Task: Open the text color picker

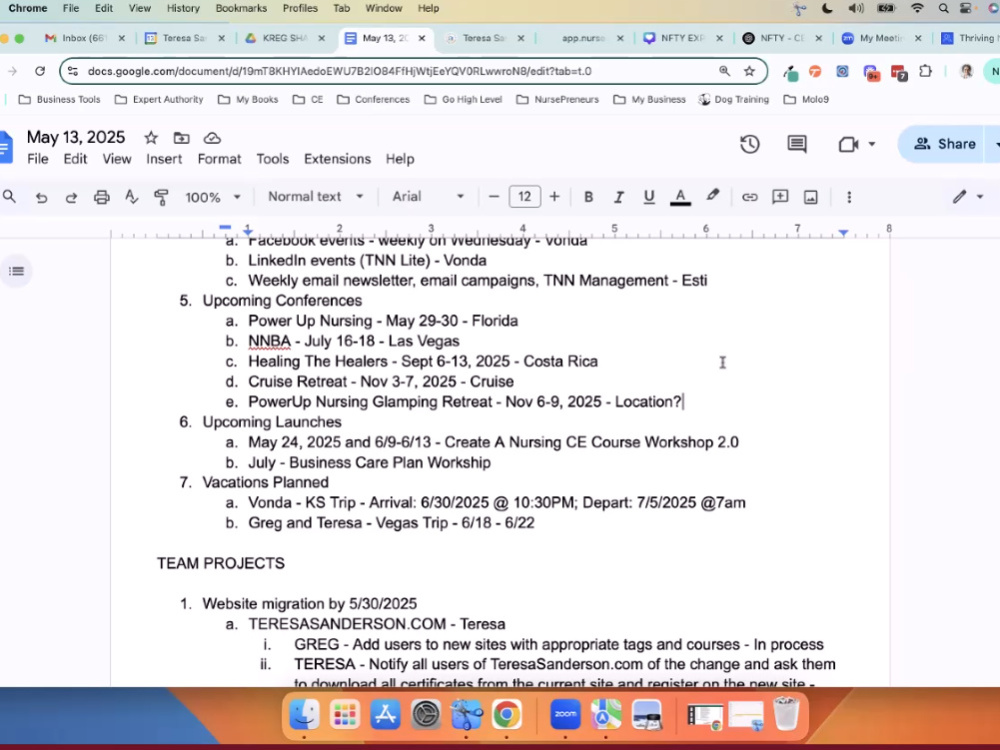Action: pyautogui.click(x=680, y=197)
